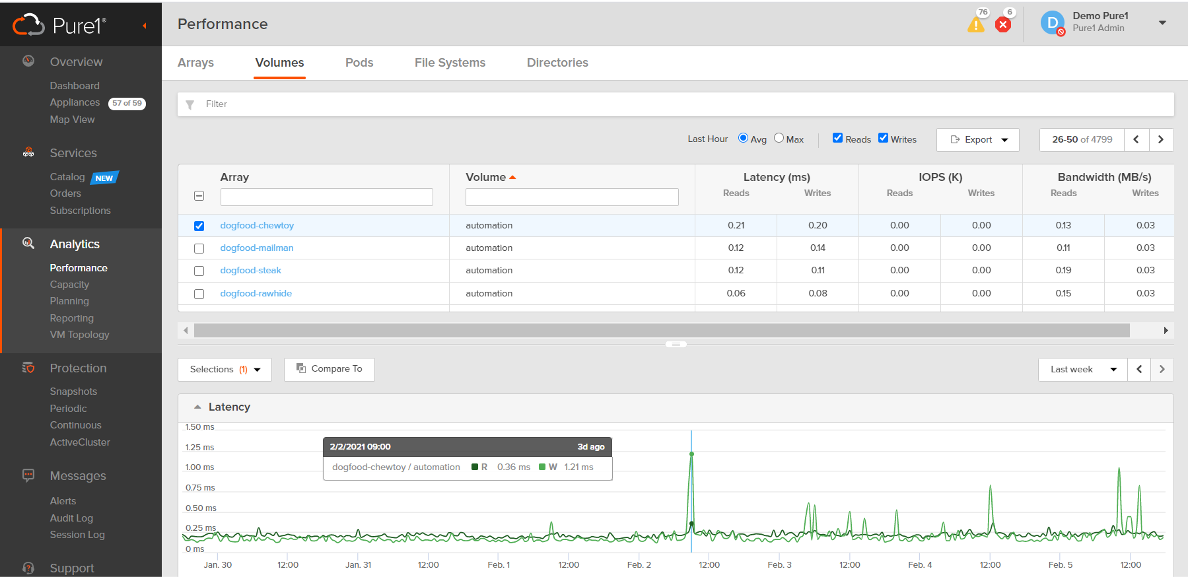Open Planning in the sidebar
1189x577 pixels.
70,301
